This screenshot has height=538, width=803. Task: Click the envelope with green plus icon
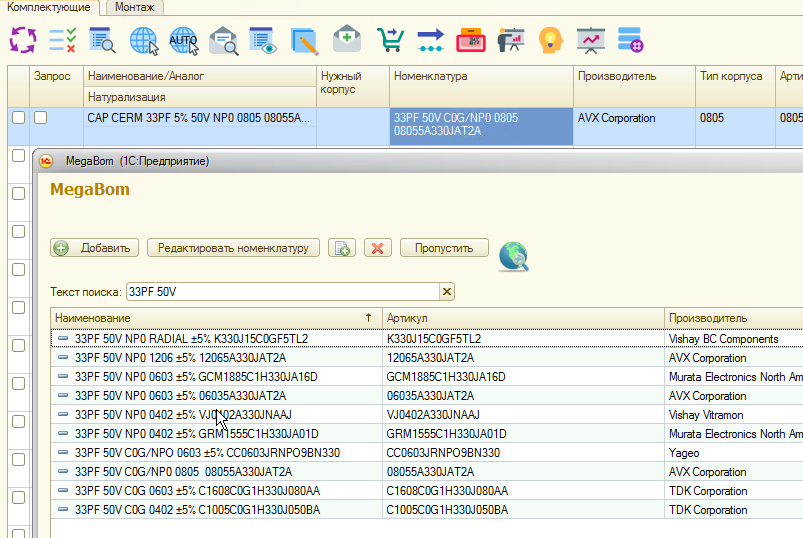coord(346,40)
